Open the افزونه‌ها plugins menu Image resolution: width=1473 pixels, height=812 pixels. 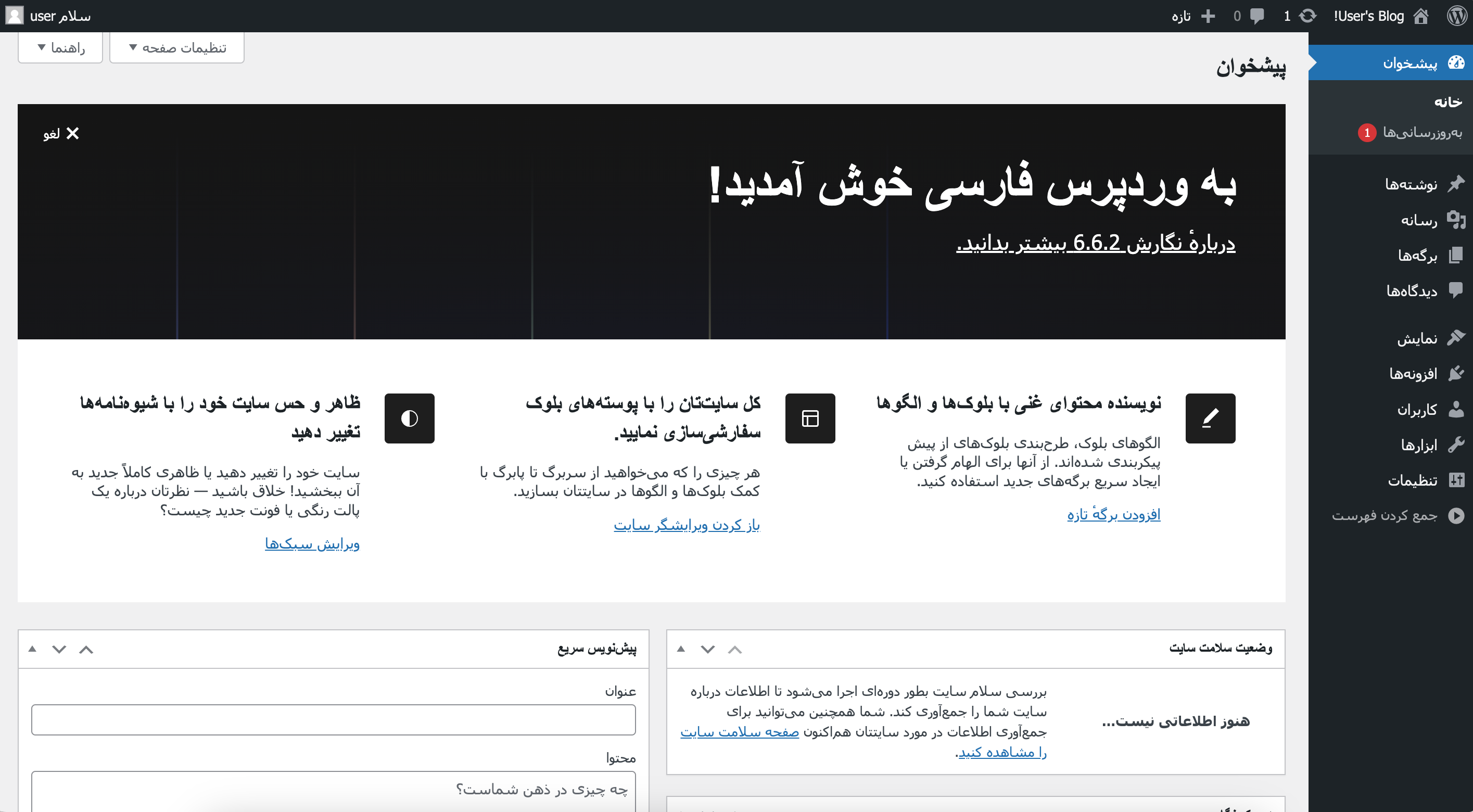pyautogui.click(x=1413, y=373)
